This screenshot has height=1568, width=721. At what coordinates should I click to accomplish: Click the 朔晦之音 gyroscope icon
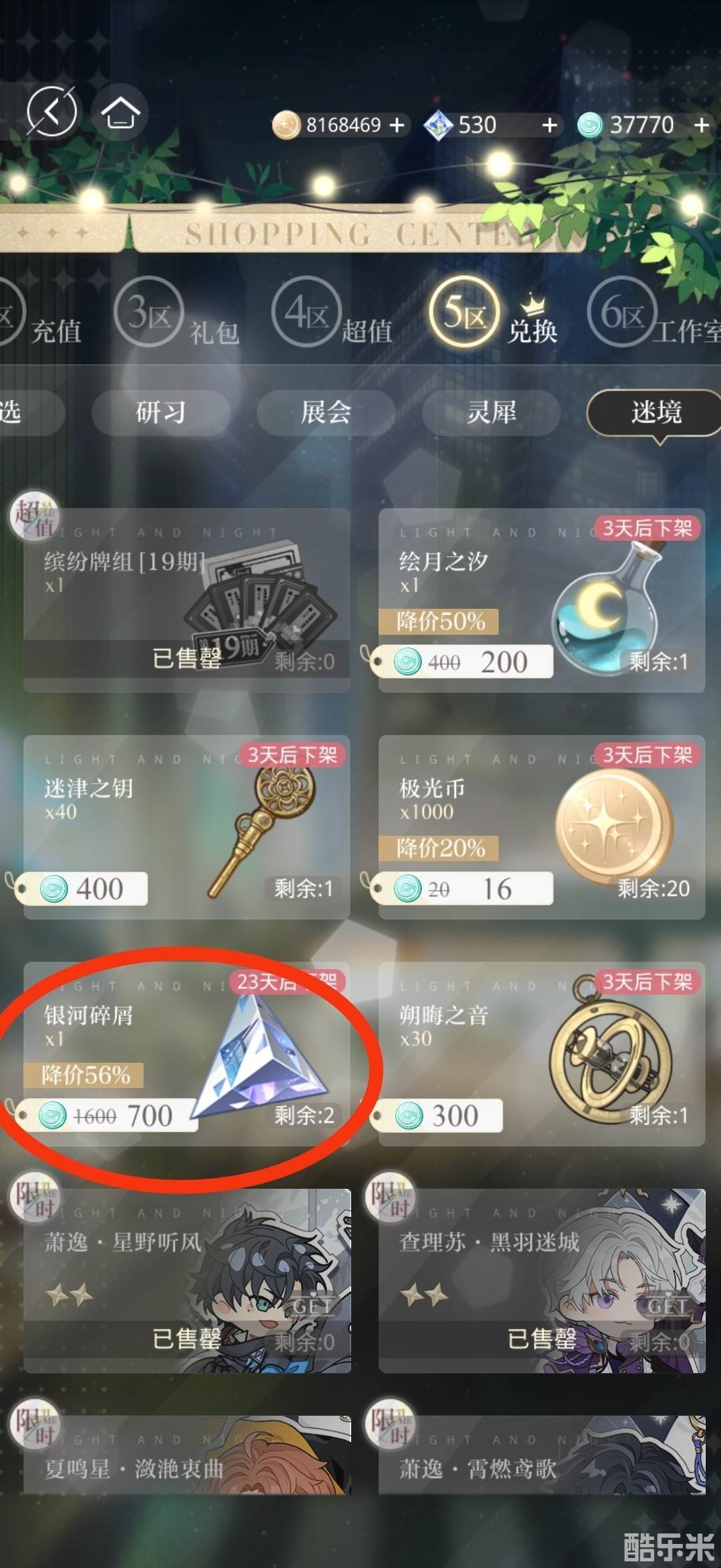coord(610,1054)
